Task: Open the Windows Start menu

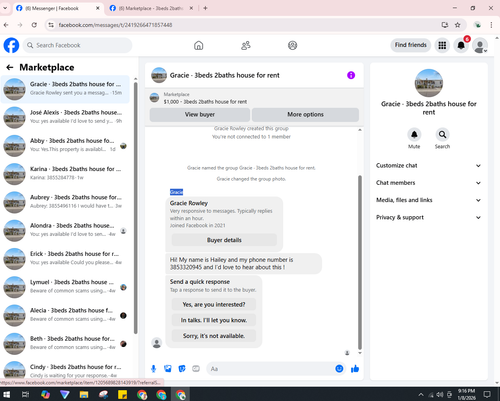Action: pyautogui.click(x=6, y=395)
